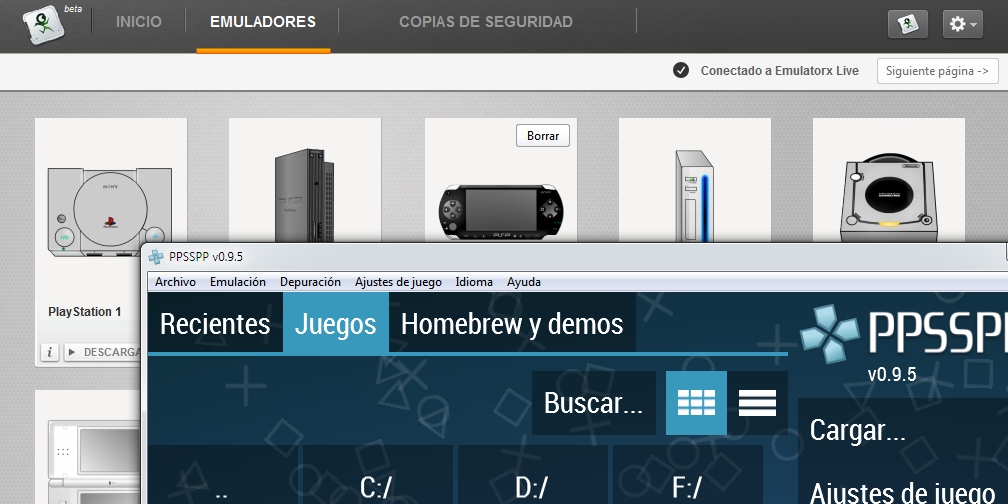Click the DESCARGA button for PlayStation 1
Screen dimensions: 1008x504
[103, 352]
